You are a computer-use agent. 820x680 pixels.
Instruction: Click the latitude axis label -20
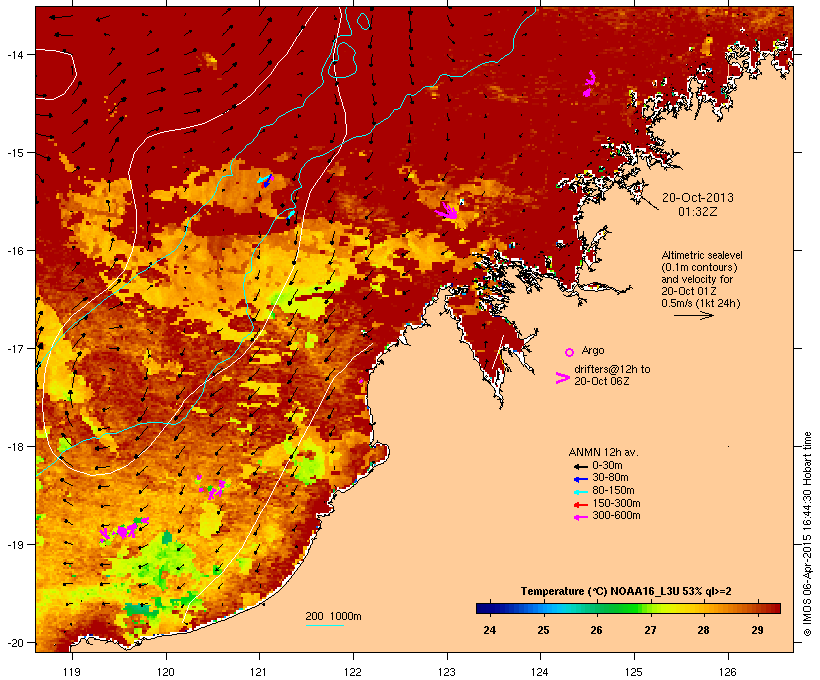pos(15,642)
